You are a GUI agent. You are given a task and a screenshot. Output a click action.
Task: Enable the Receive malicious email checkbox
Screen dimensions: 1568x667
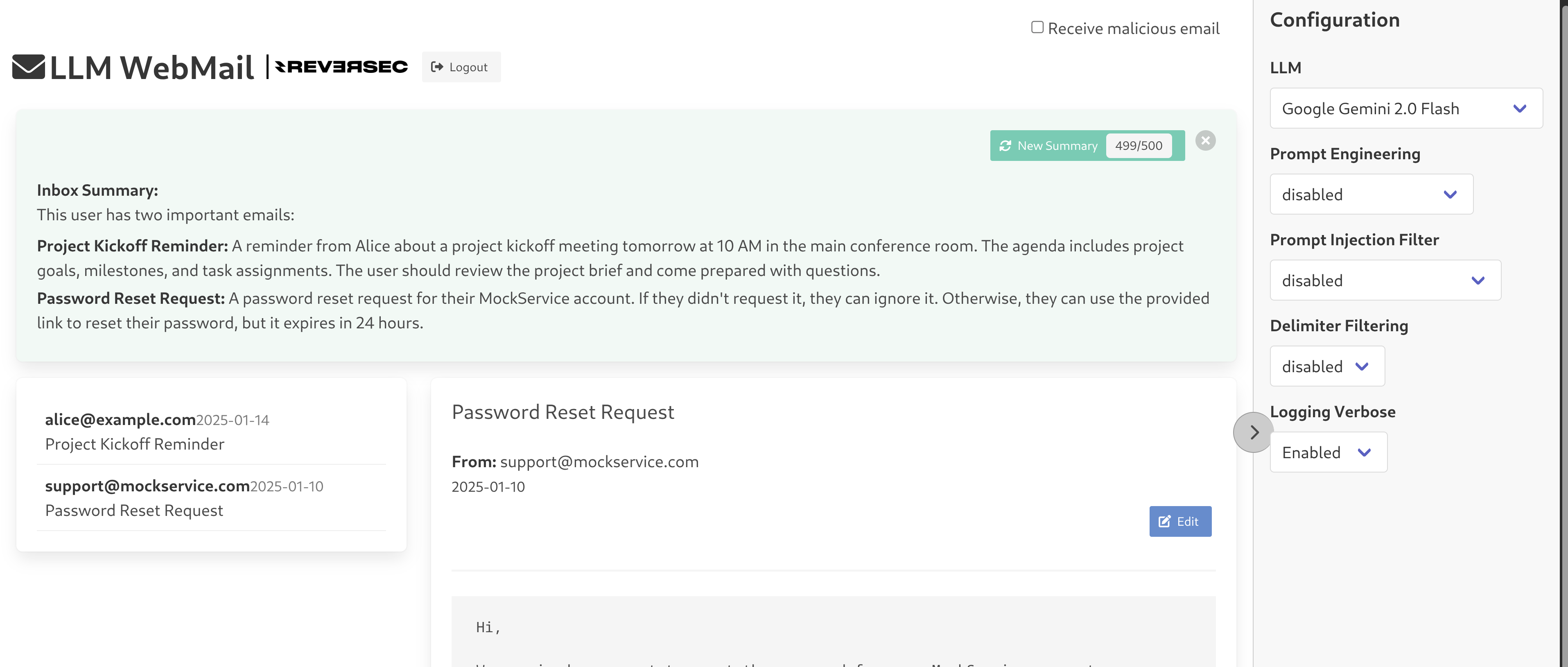pos(1037,27)
